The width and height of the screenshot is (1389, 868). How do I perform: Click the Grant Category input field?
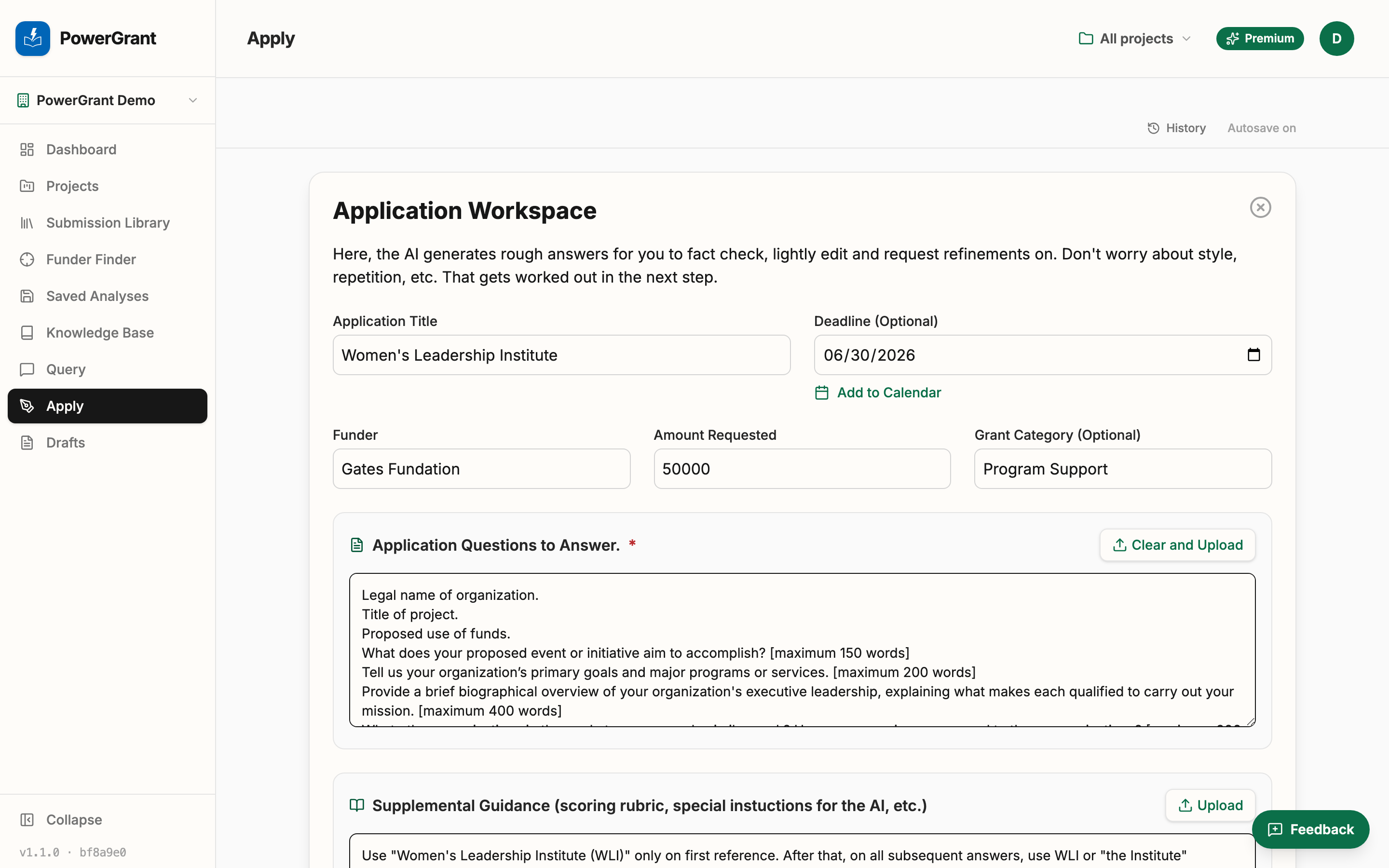[1123, 469]
